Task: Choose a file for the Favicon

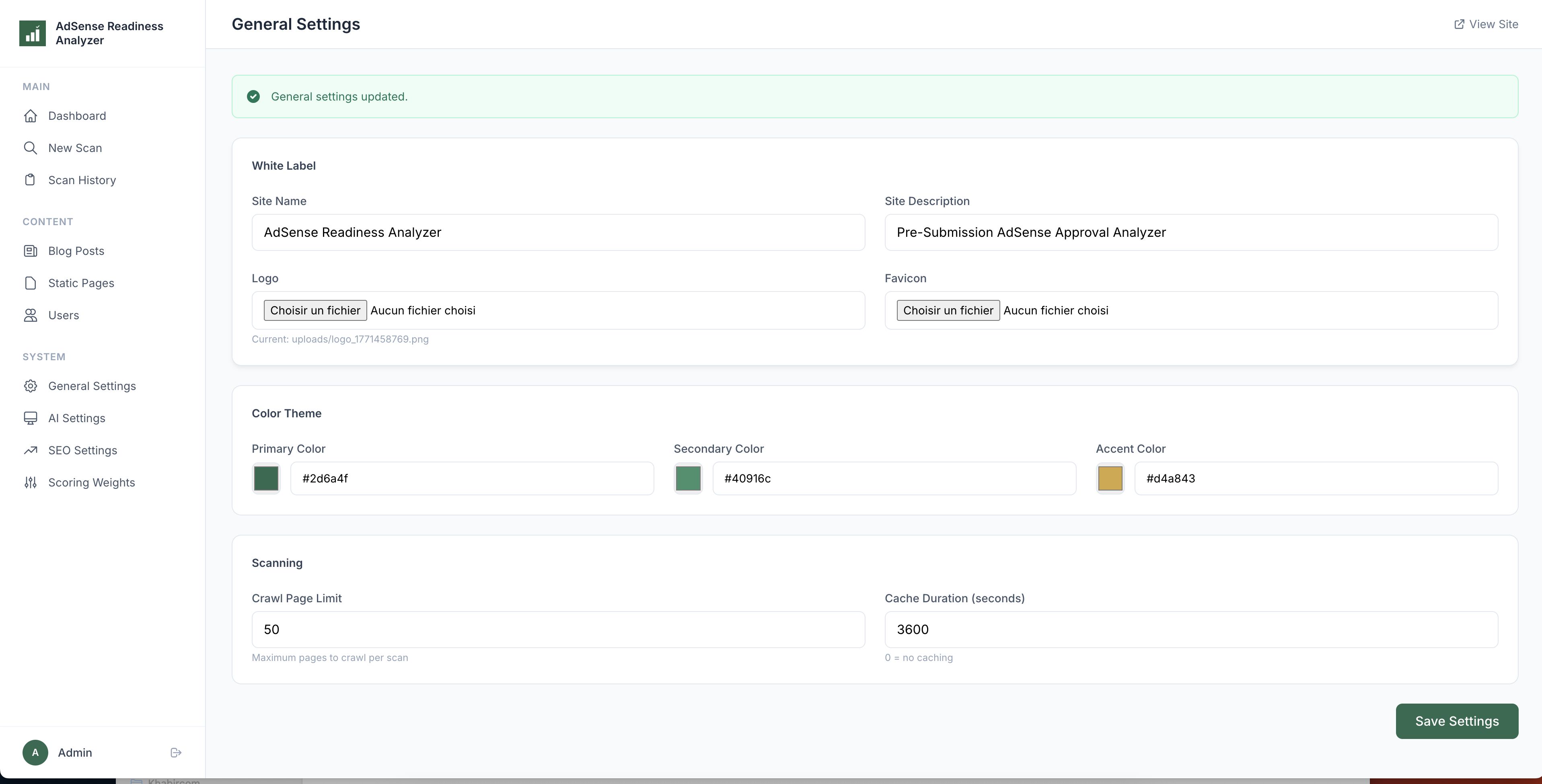Action: pyautogui.click(x=948, y=311)
